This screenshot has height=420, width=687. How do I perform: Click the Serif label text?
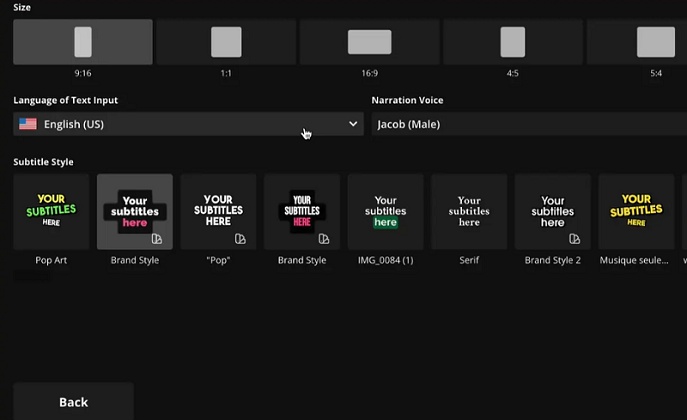coord(469,260)
